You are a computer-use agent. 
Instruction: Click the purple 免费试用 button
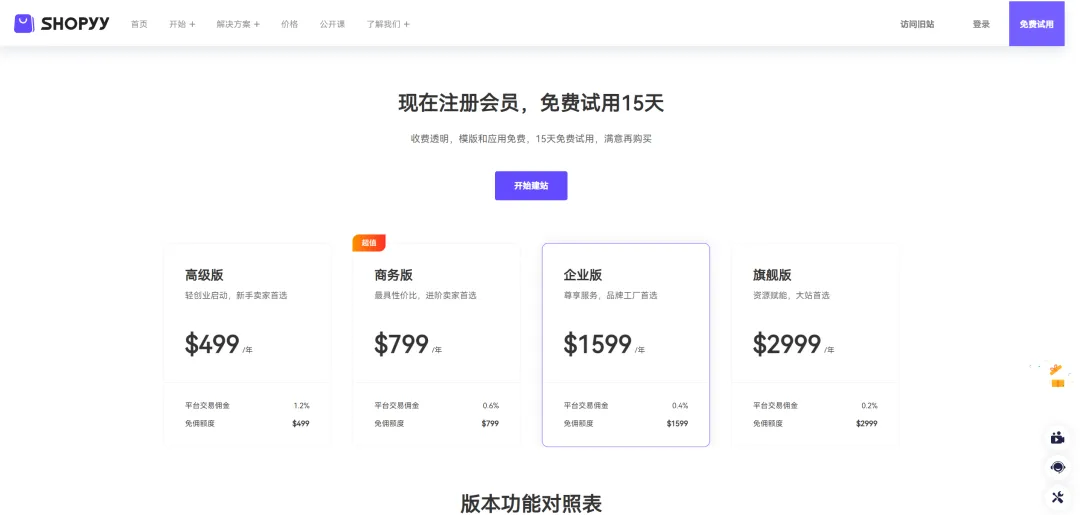pyautogui.click(x=1036, y=24)
